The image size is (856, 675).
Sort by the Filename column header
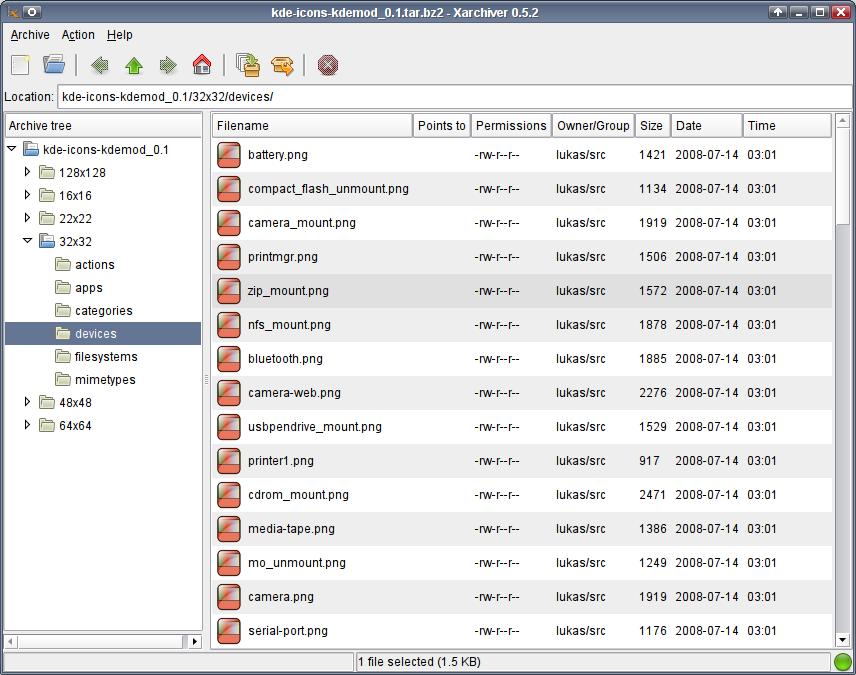point(312,126)
